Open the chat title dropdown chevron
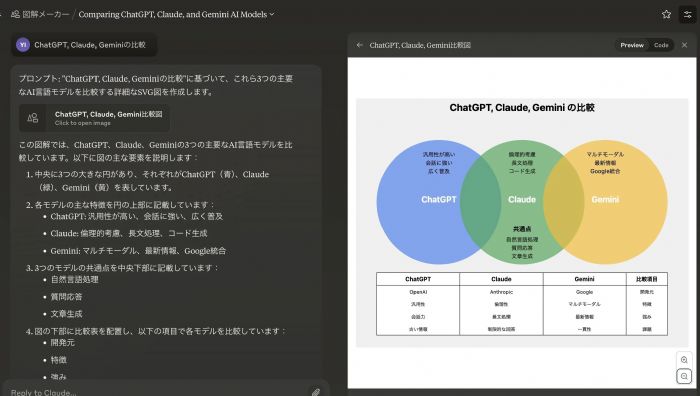This screenshot has height=396, width=700. 271,14
